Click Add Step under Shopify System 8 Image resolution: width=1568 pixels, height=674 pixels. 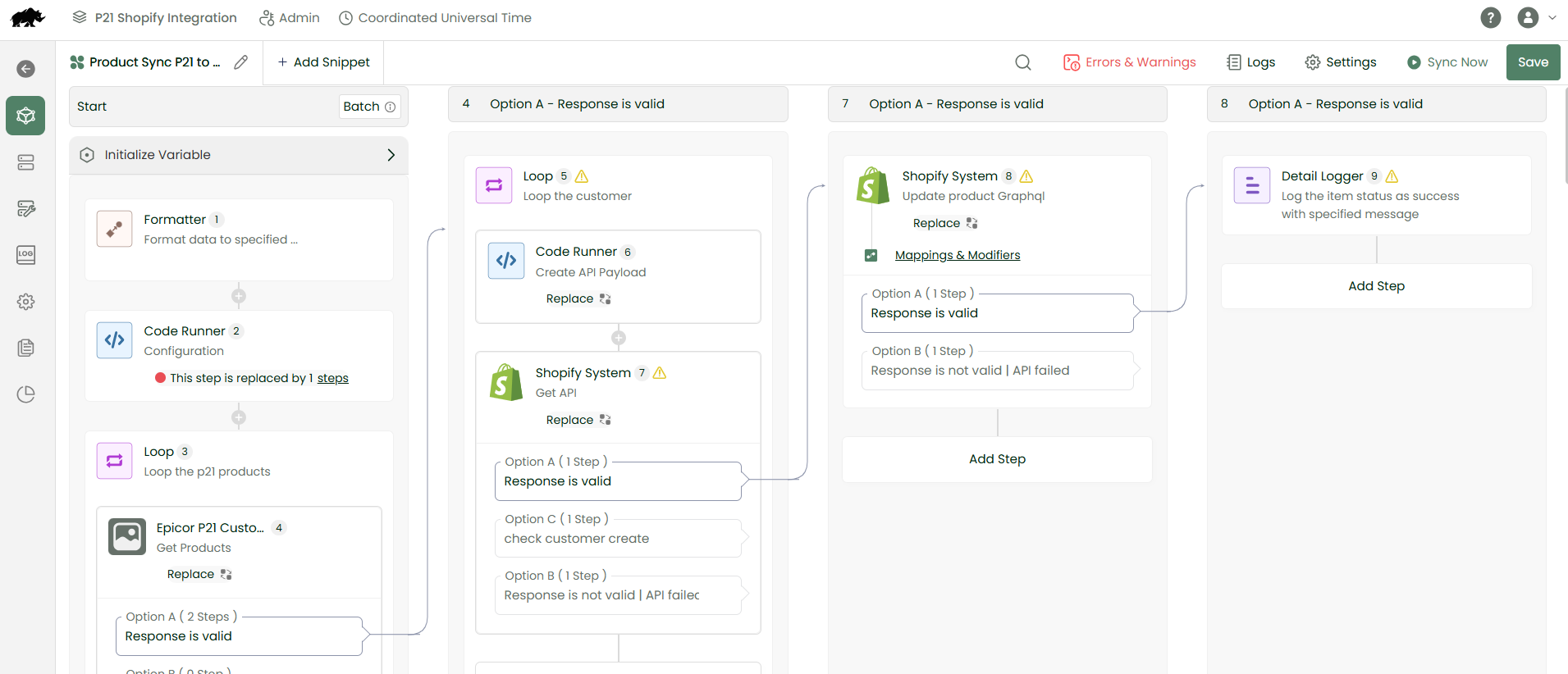(997, 459)
